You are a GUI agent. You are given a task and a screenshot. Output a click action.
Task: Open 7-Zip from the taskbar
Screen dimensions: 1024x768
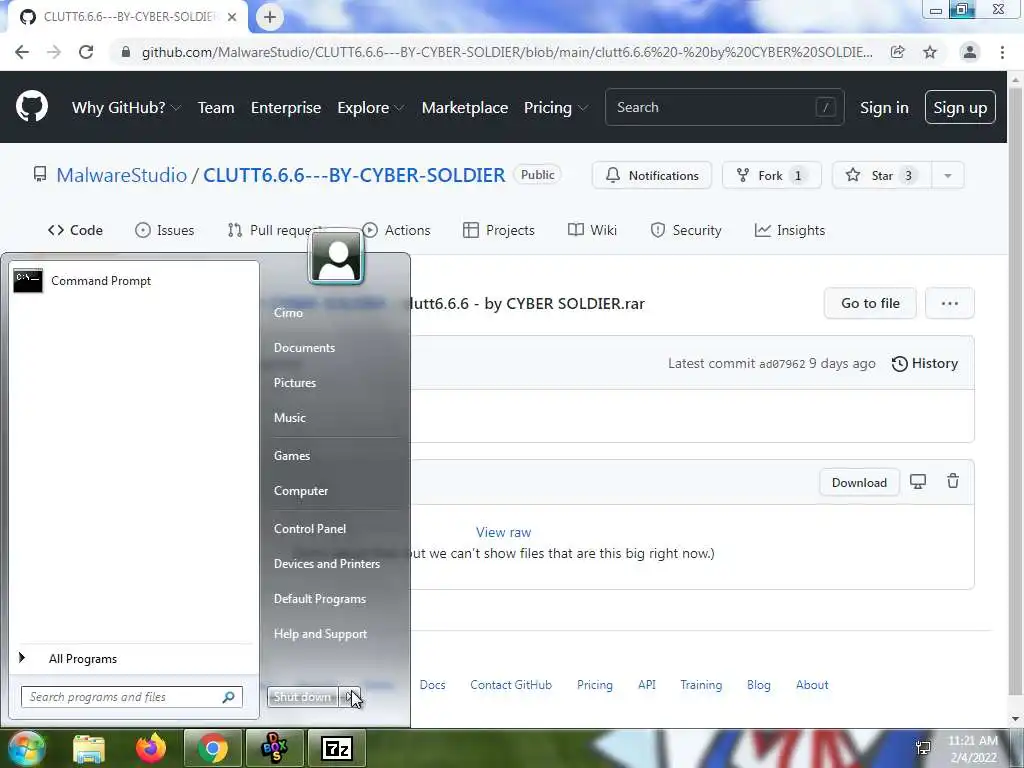pyautogui.click(x=337, y=748)
